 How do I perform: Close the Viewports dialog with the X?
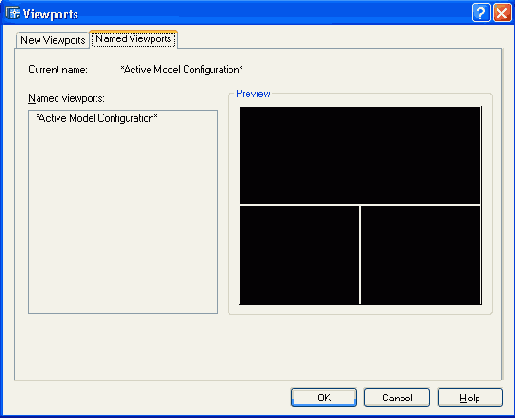pyautogui.click(x=502, y=13)
